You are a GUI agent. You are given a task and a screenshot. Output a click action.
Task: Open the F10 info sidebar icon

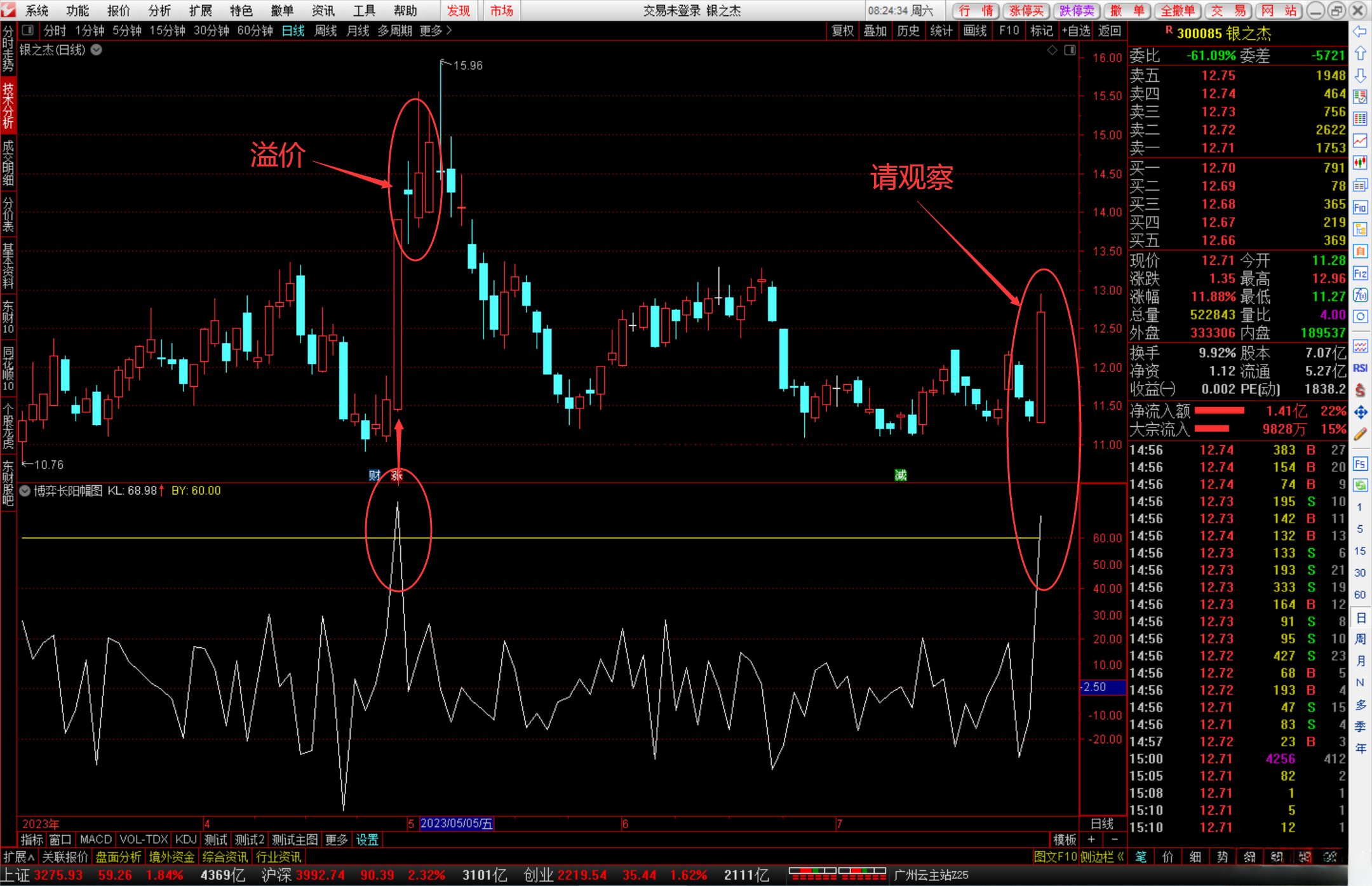[x=1360, y=208]
